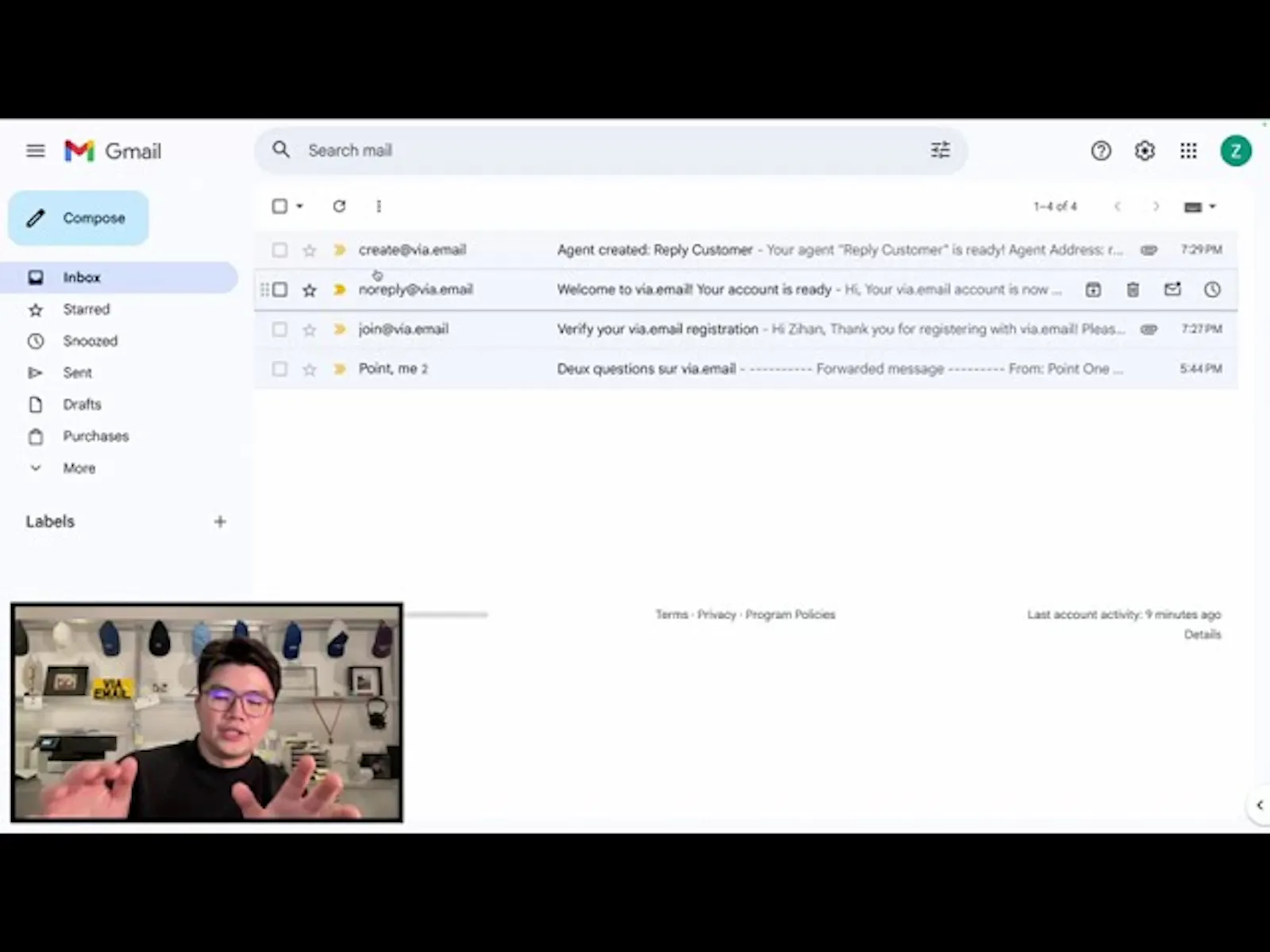Open the Privacy link
The image size is (1270, 952).
717,615
